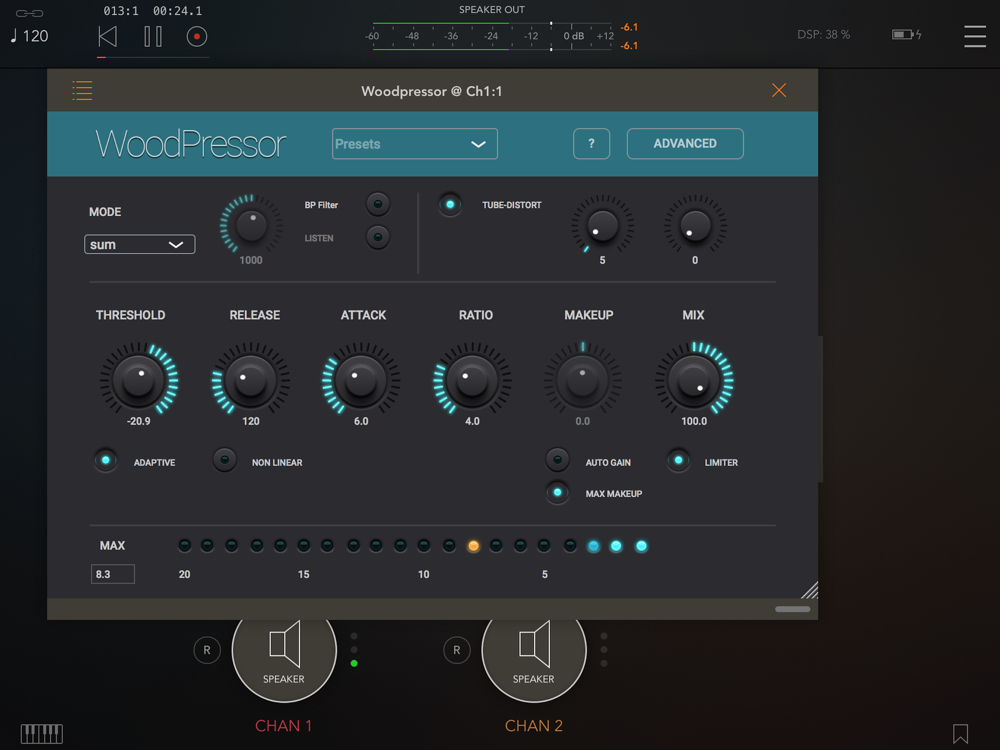Click the elapsed time 00:24.1 display
1000x750 pixels.
pos(177,11)
